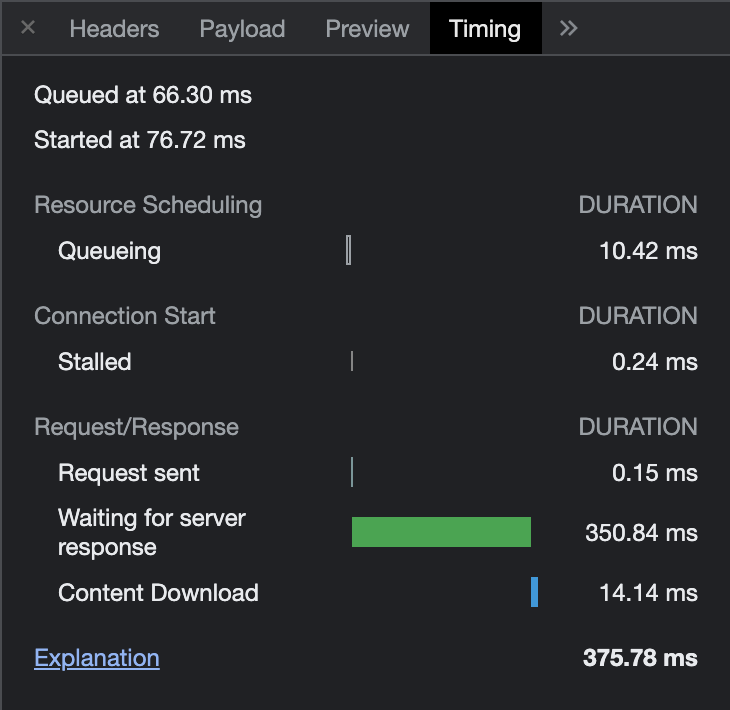
Task: Open the Payload tab
Action: [x=242, y=29]
